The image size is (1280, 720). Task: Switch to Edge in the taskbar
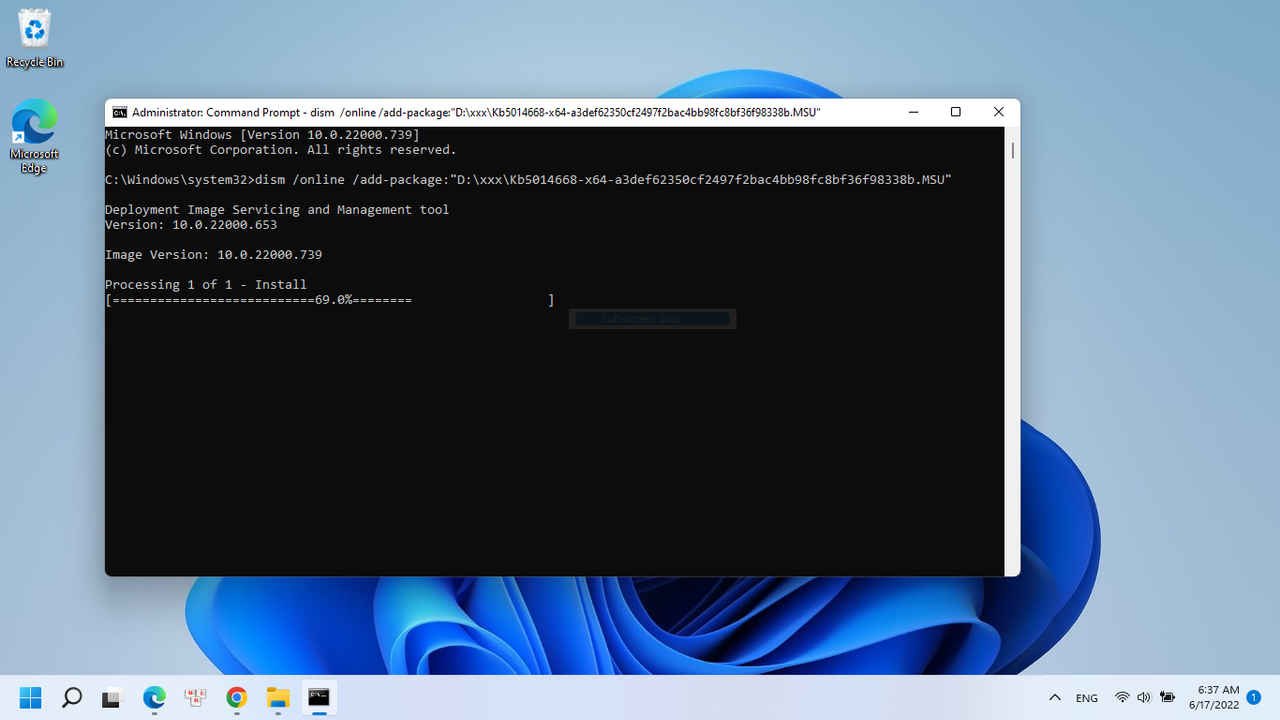click(x=154, y=697)
